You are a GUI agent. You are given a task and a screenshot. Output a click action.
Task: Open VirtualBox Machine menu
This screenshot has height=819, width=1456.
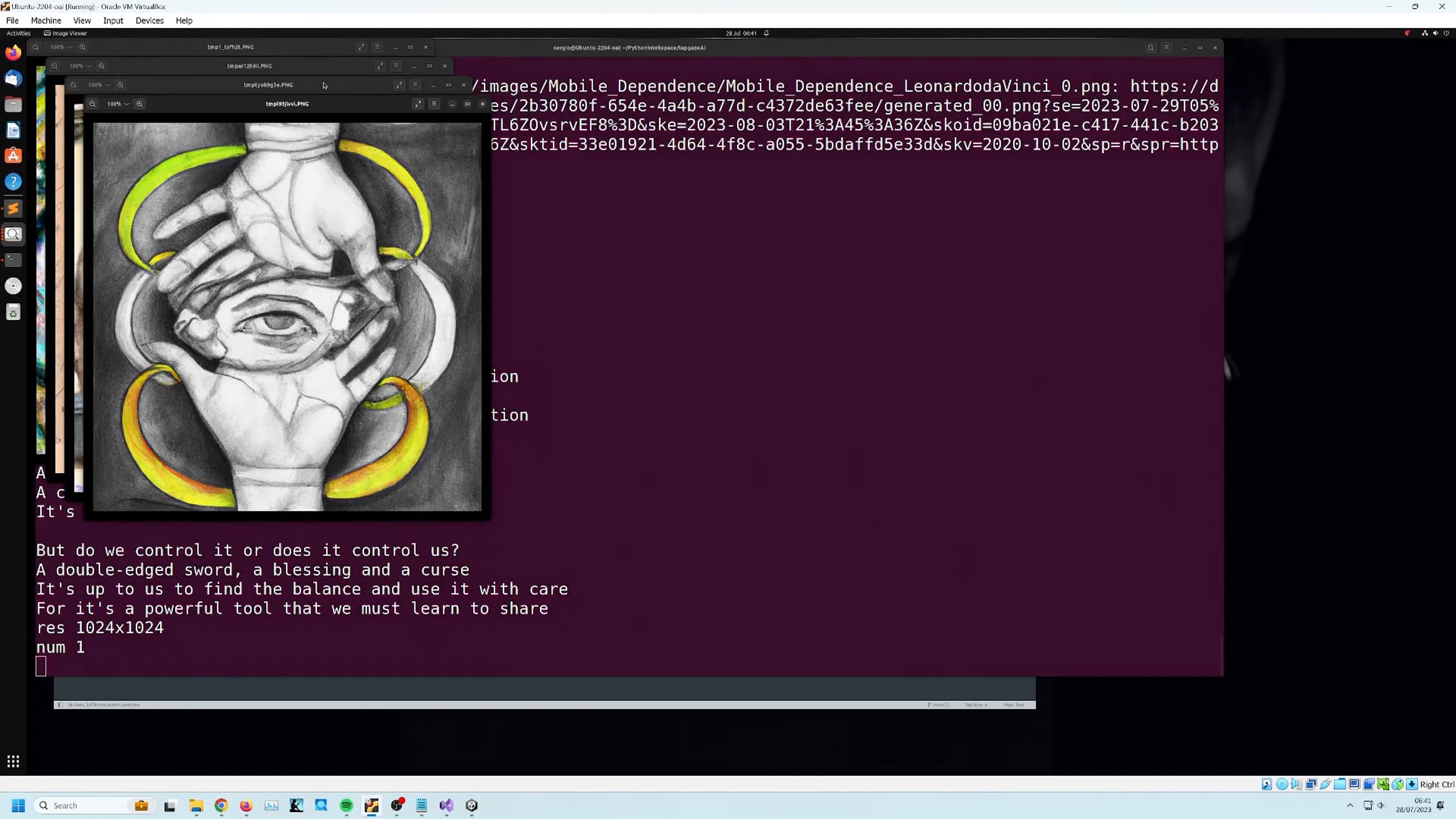point(46,20)
